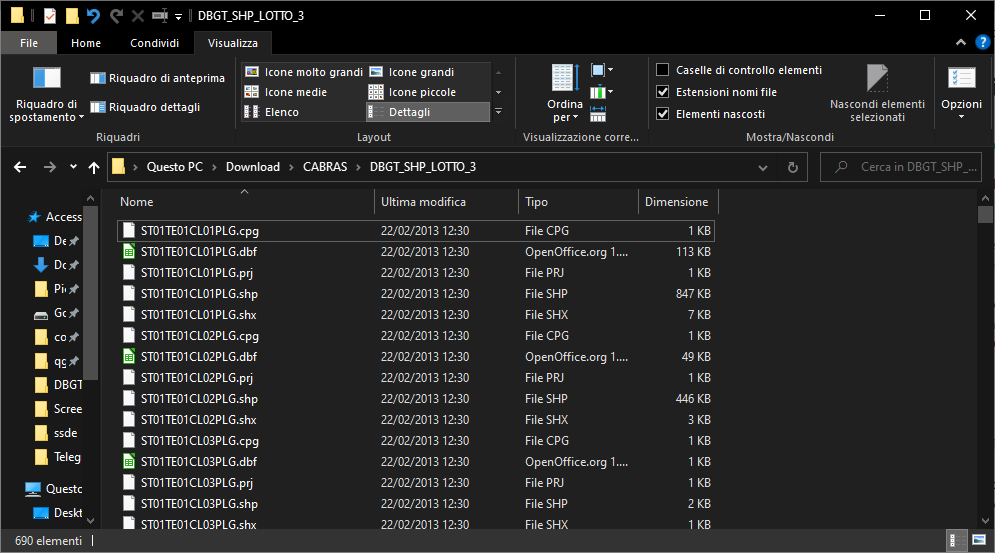Uncheck Estensioni nomi file checkbox
Screen dimensions: 995x553
click(x=662, y=92)
